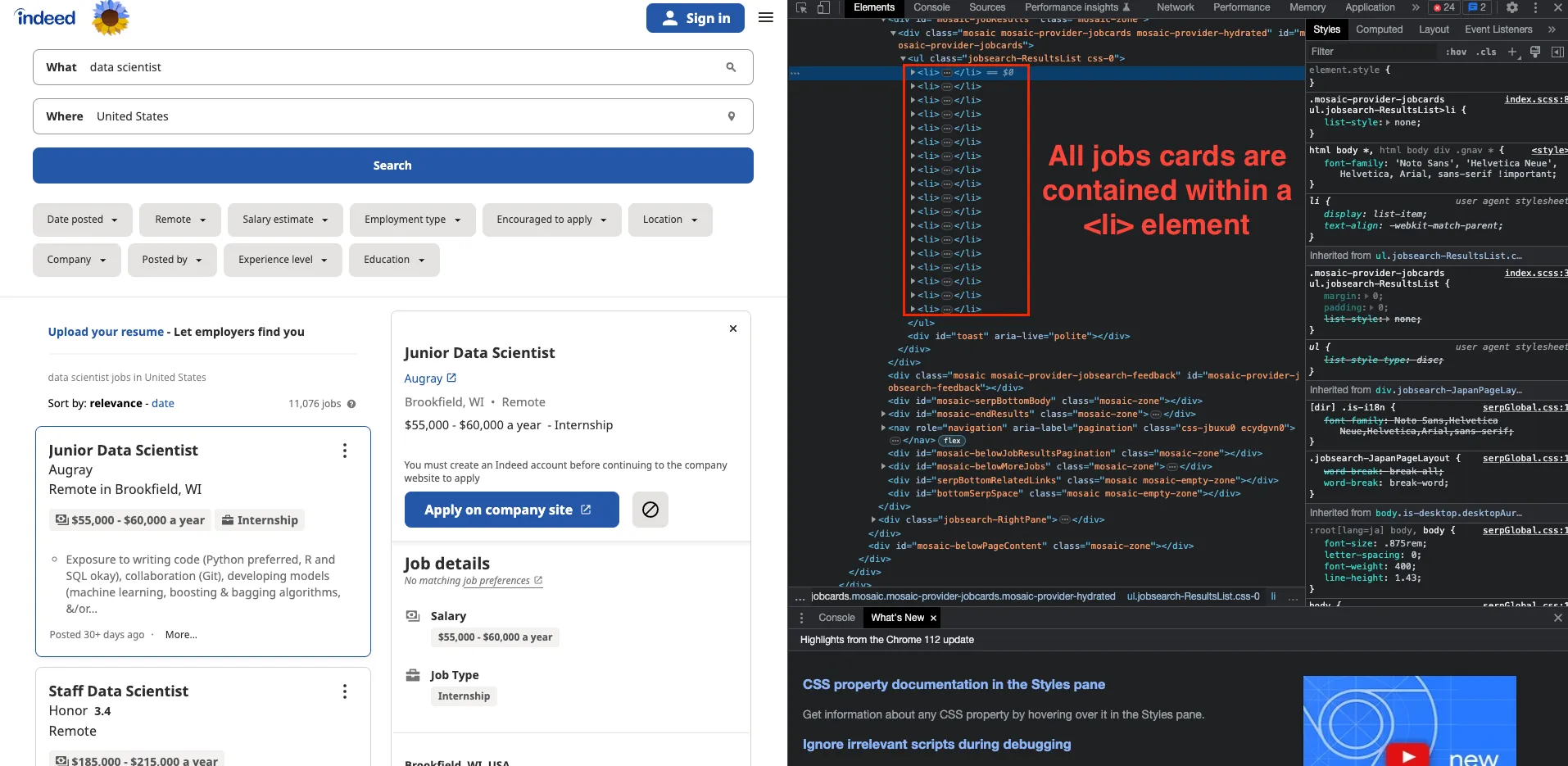Switch to the DevTools Console tab
This screenshot has height=766, width=1568.
(931, 7)
